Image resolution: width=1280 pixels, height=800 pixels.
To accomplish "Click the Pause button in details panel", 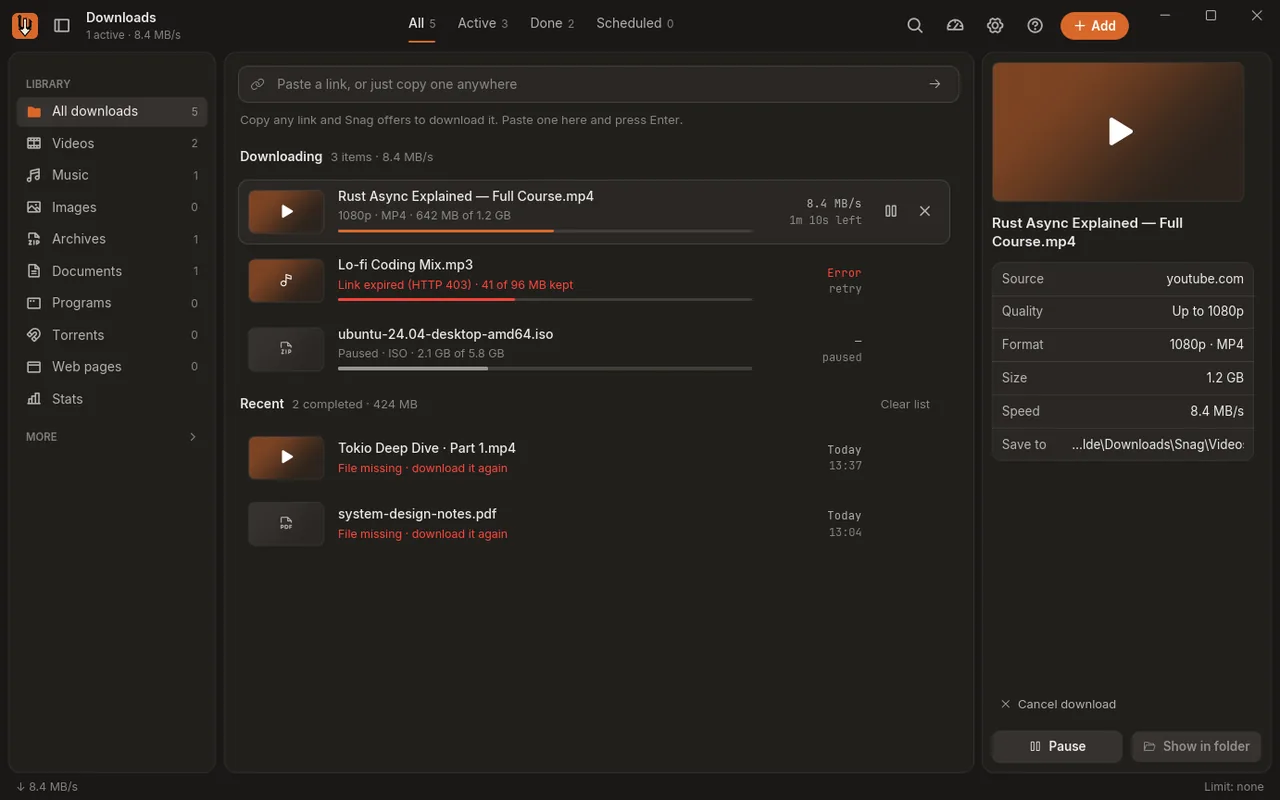I will (x=1057, y=746).
